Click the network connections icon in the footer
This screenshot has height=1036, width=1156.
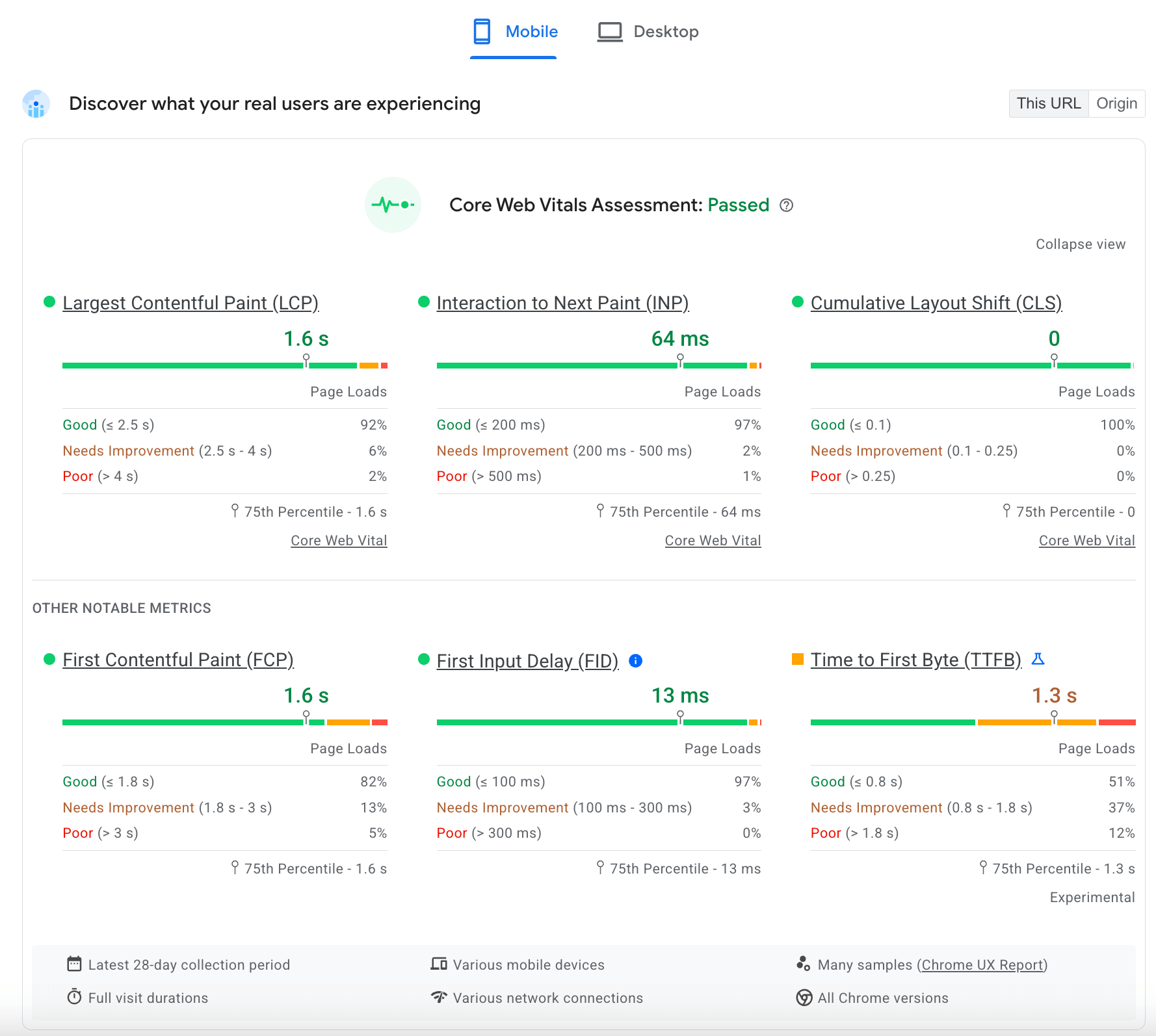click(440, 998)
